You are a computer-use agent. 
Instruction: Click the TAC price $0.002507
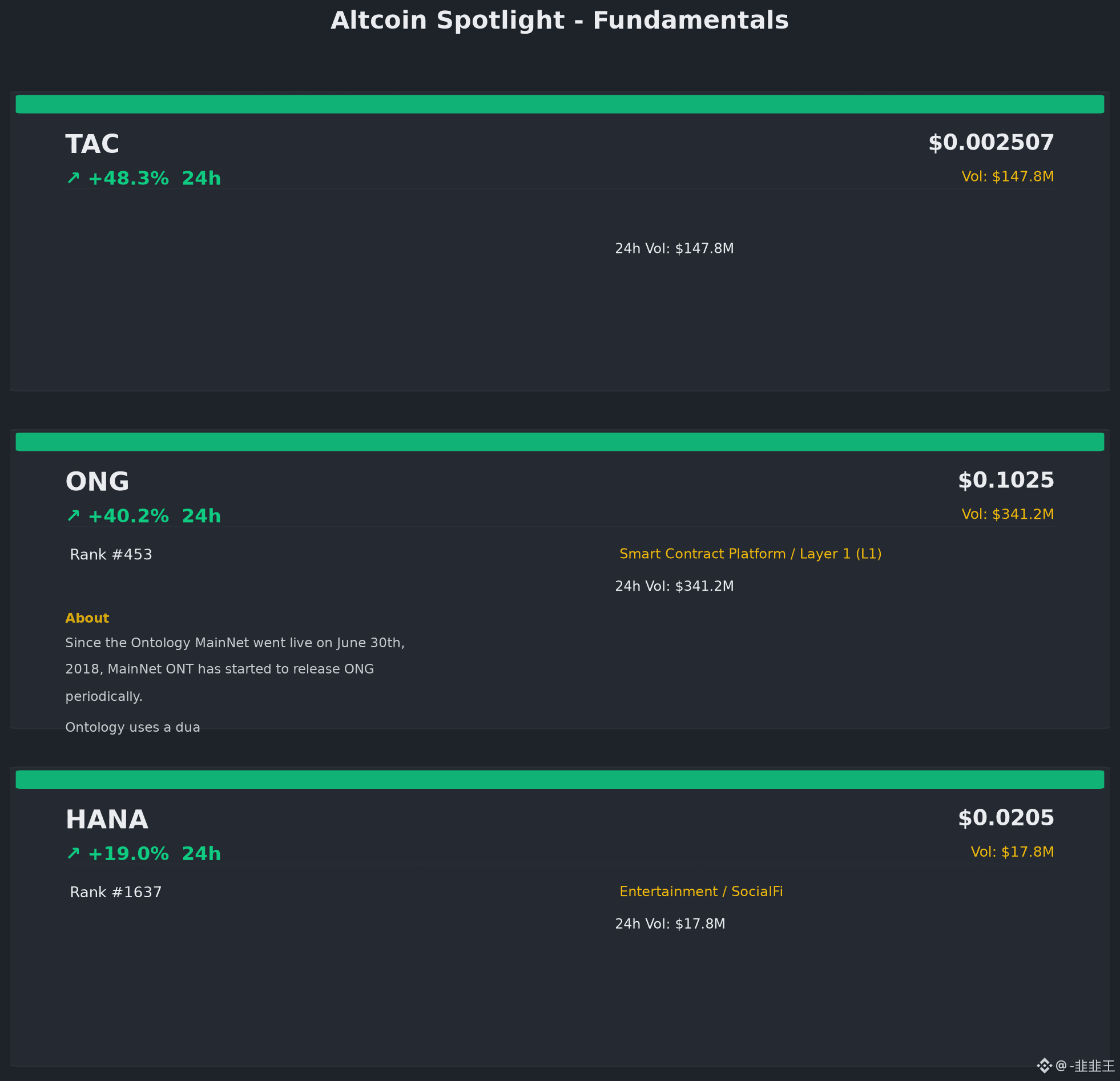pos(991,142)
